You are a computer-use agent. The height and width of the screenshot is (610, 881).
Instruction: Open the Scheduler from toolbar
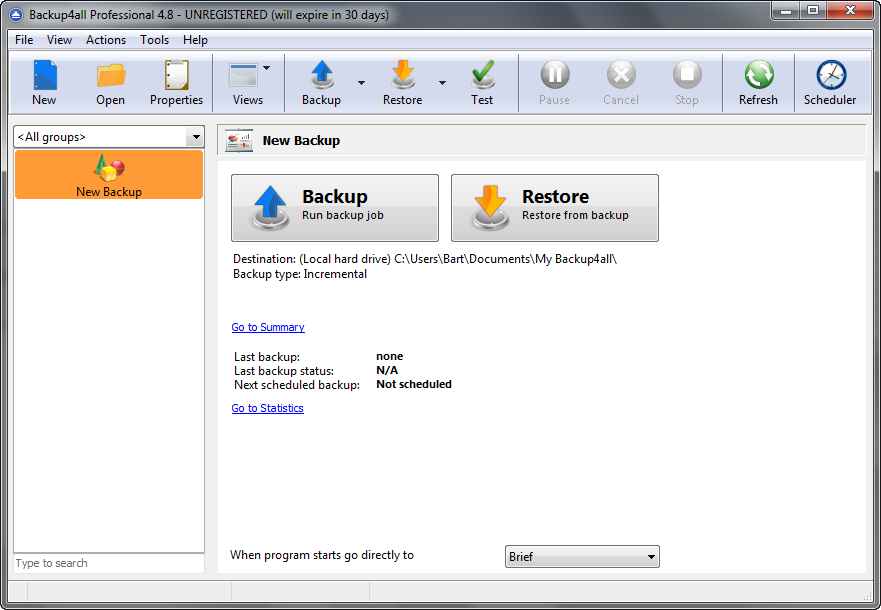tap(830, 83)
